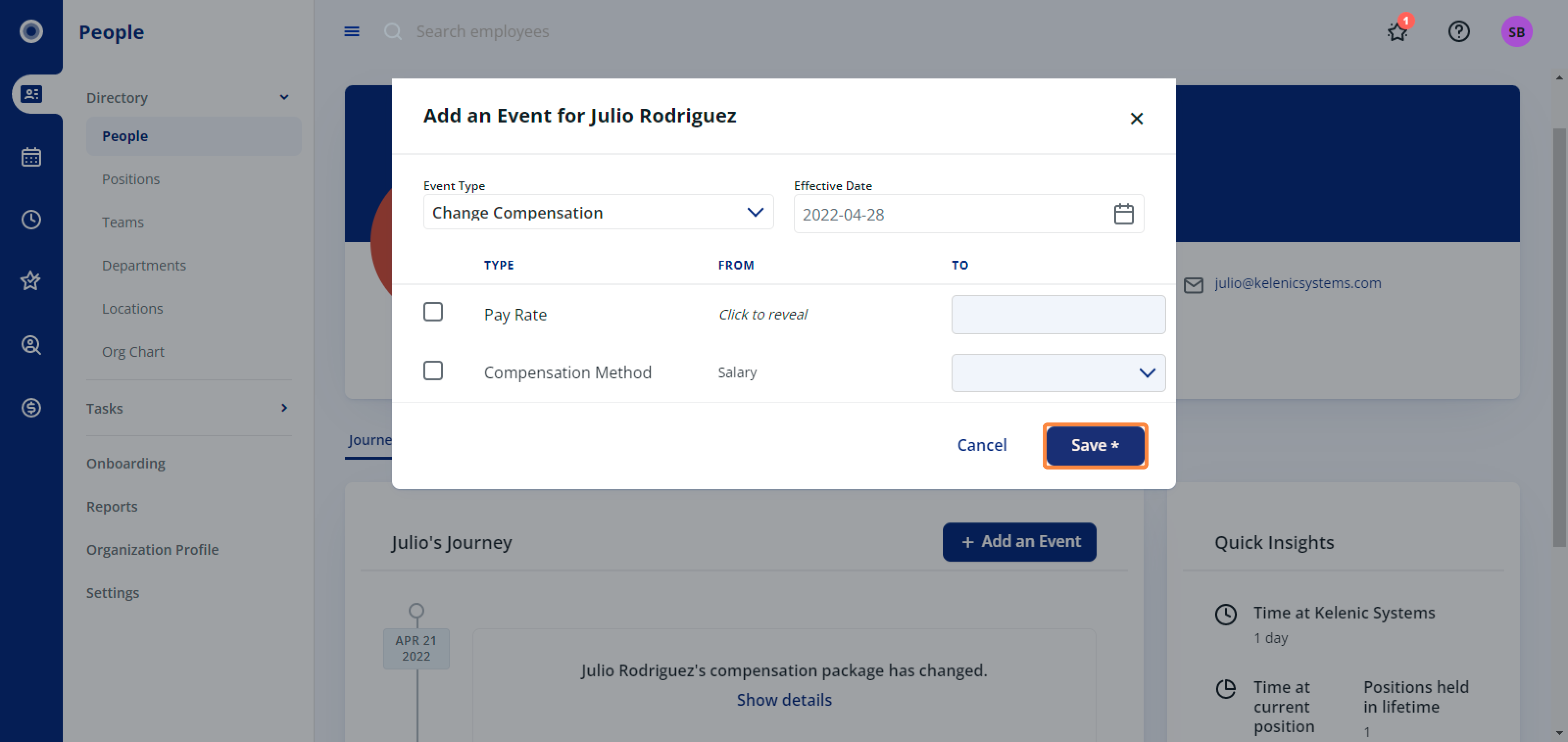This screenshot has width=1568, height=742.
Task: Click the Pay Rate To input field
Action: pos(1058,315)
